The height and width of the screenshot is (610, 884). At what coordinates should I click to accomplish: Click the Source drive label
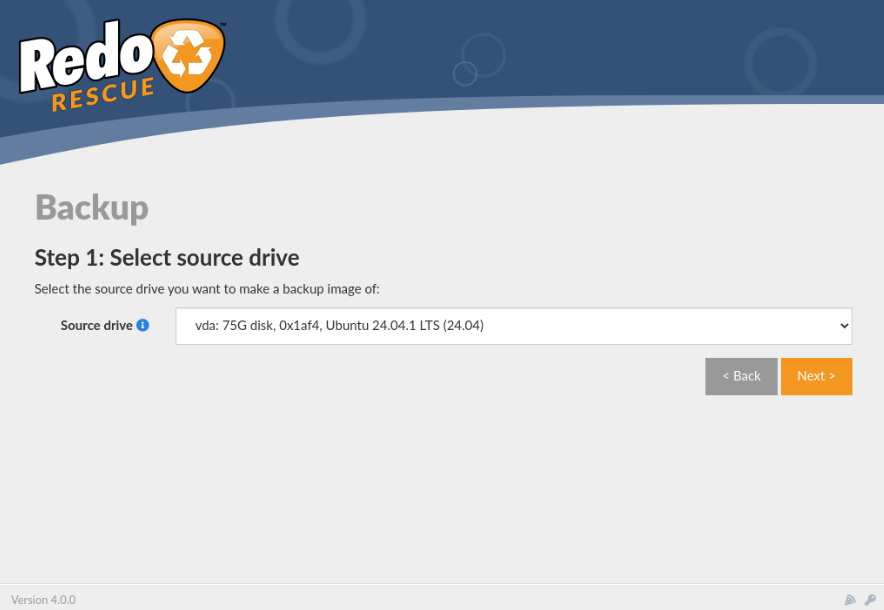pos(96,325)
